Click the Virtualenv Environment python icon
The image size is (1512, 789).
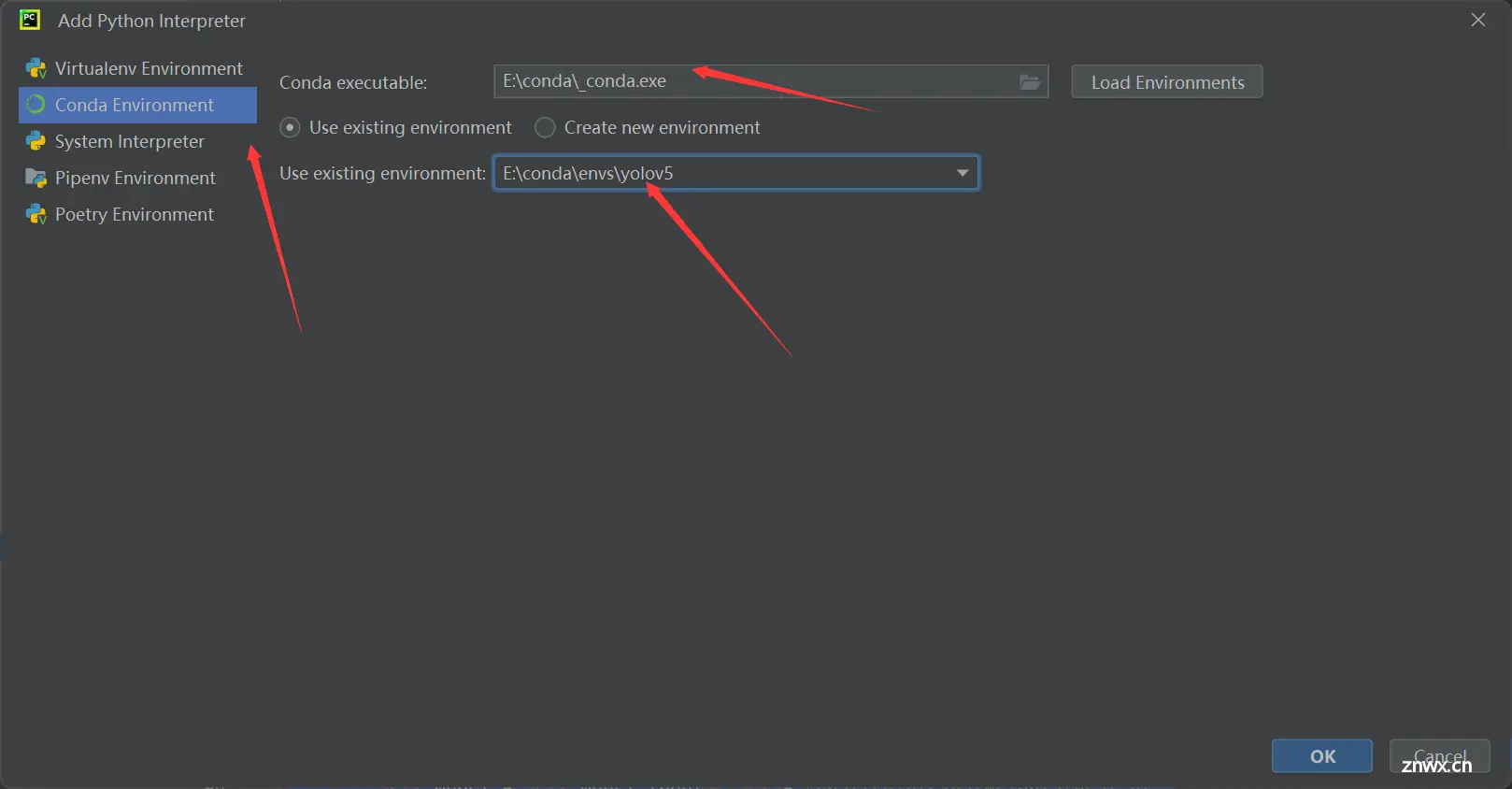tap(36, 68)
